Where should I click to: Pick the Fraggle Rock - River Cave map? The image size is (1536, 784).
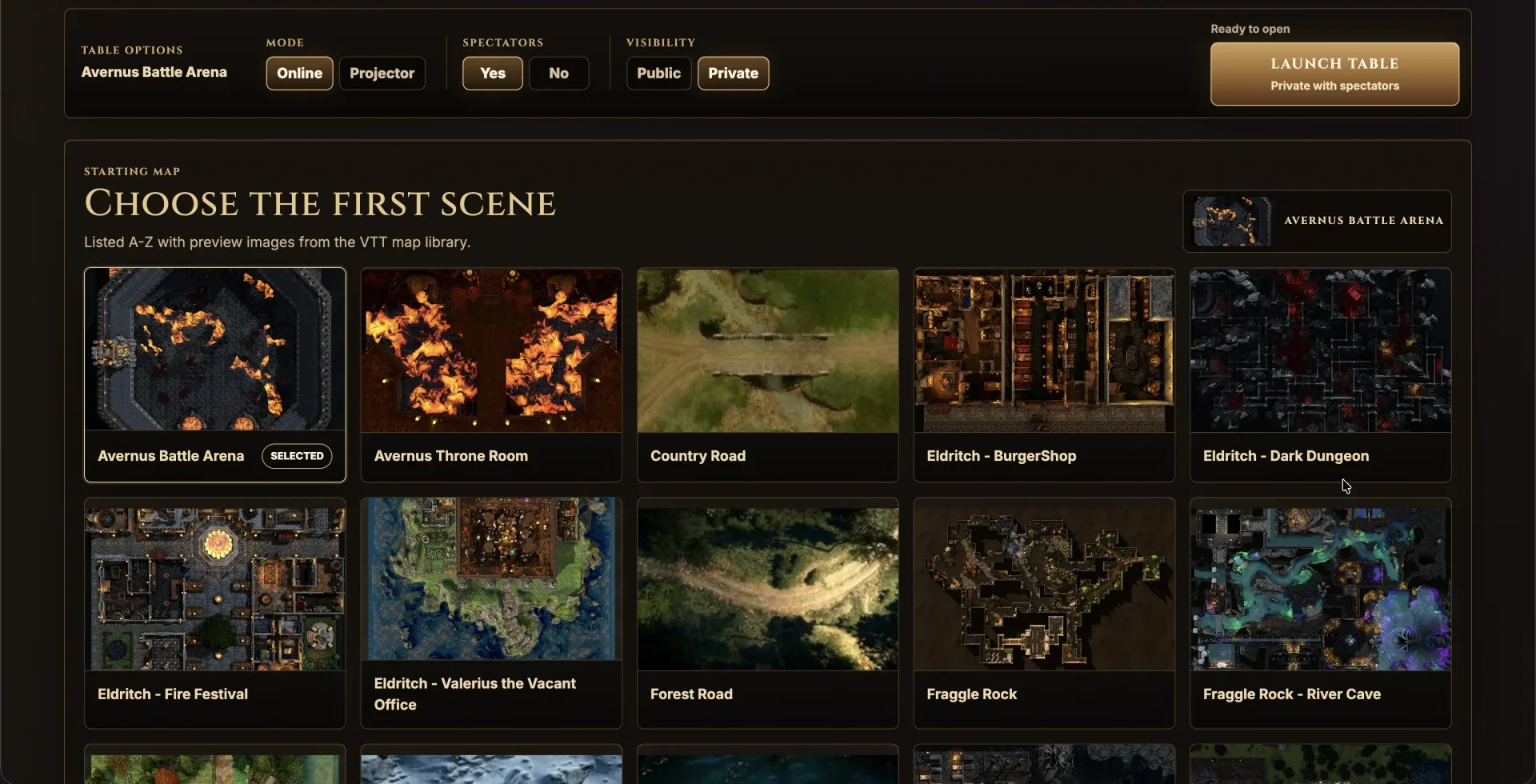(x=1321, y=613)
